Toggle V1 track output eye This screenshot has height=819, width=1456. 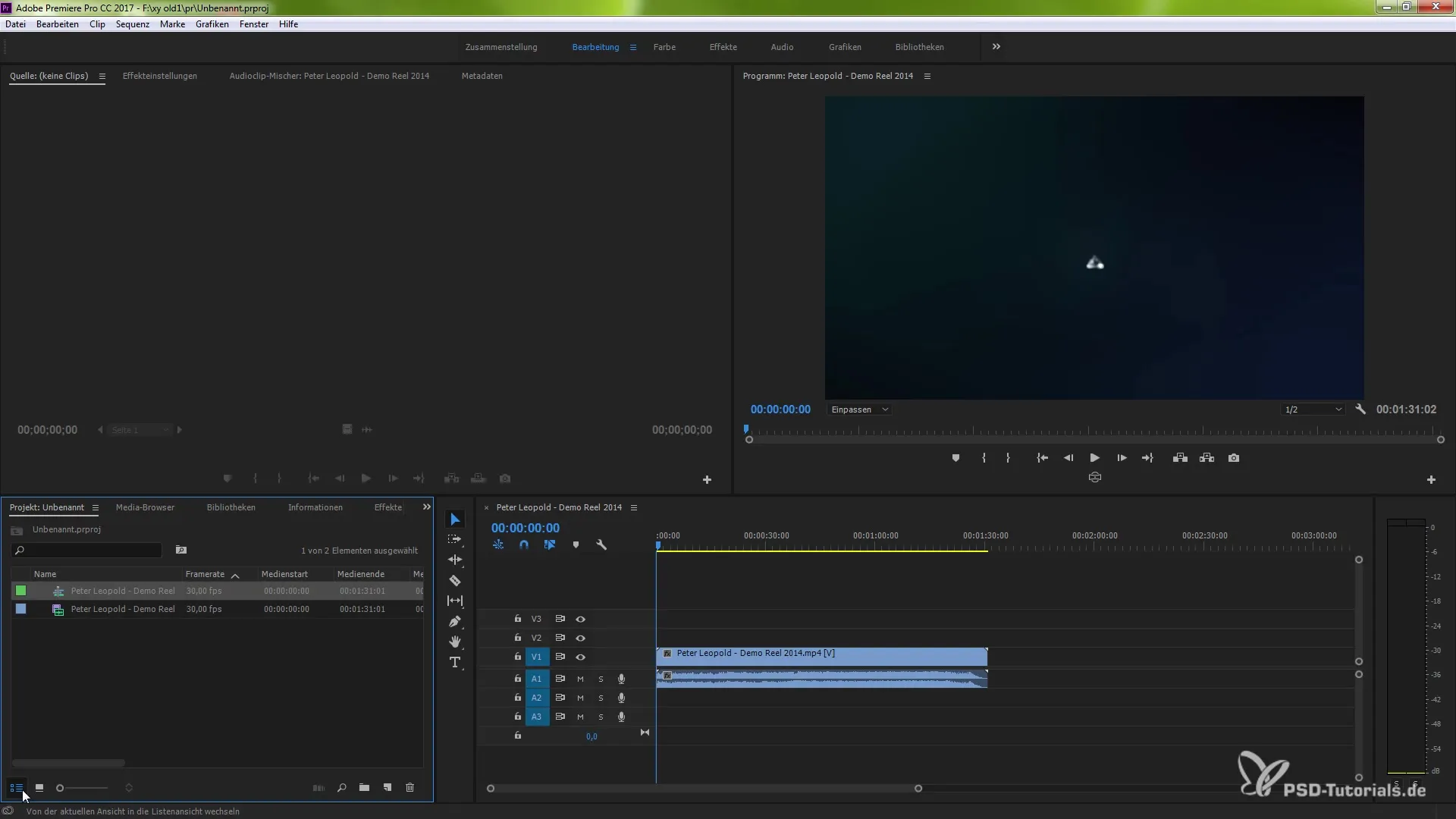[x=580, y=657]
